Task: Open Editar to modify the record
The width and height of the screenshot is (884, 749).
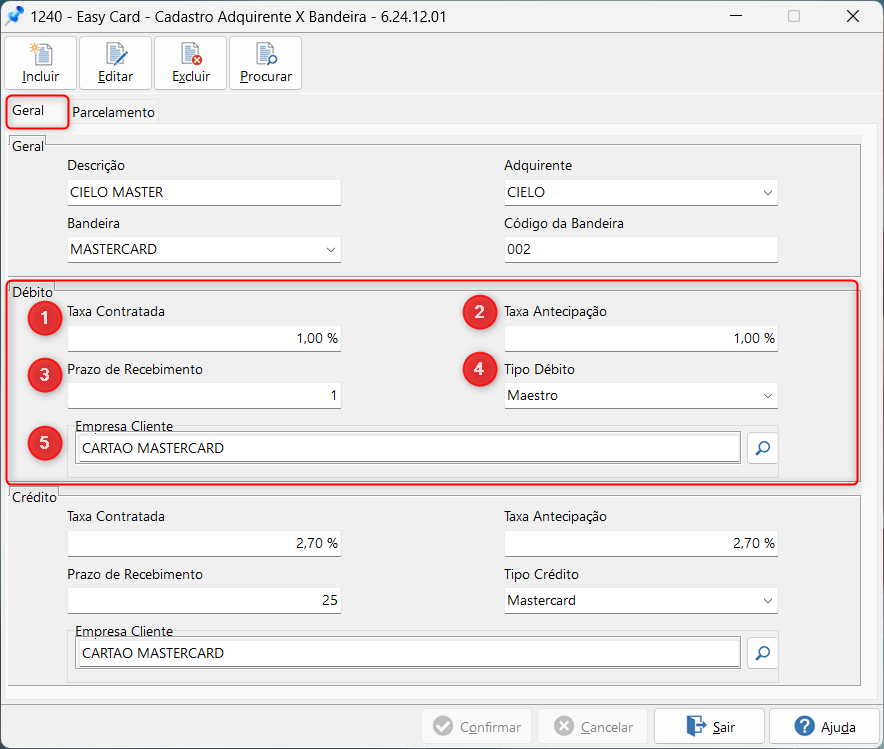Action: pos(116,63)
